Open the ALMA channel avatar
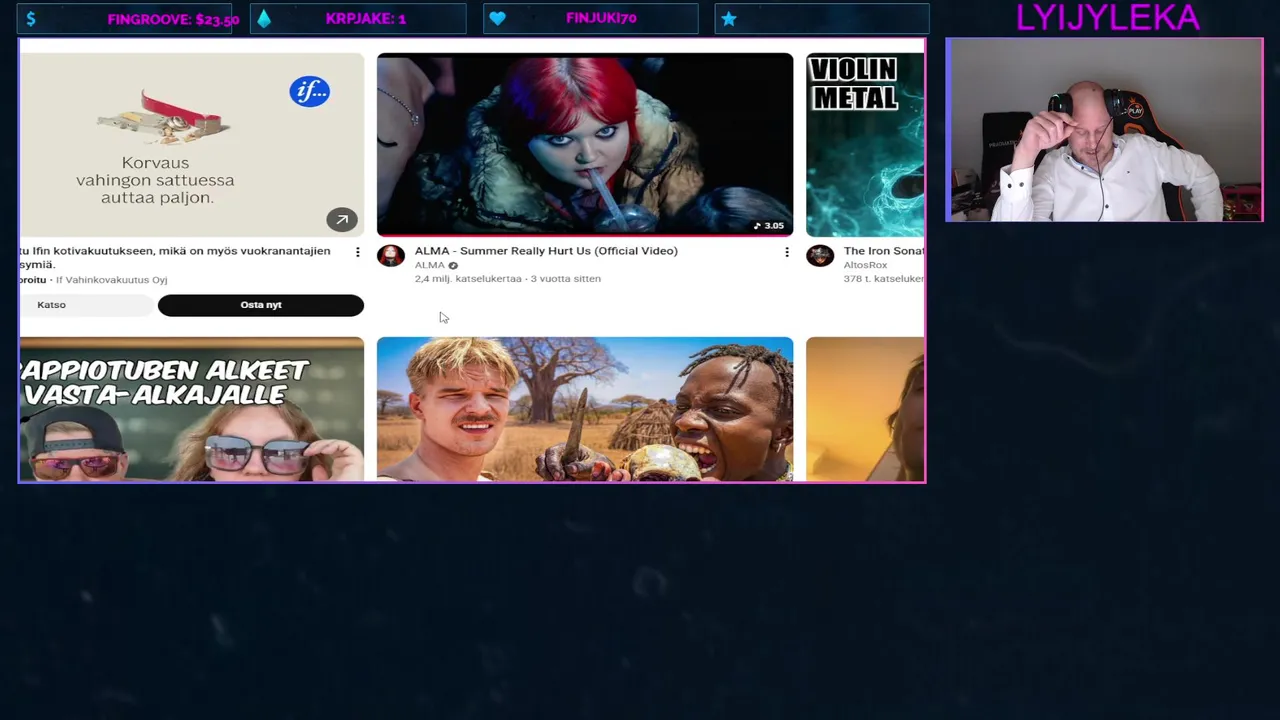 click(391, 256)
